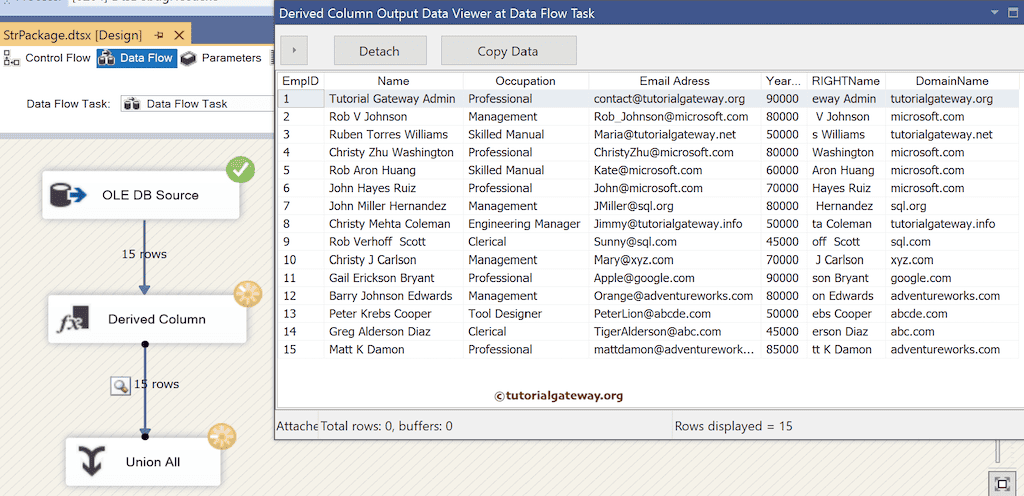Click email 'JMiller@sql.org'
The image size is (1024, 496).
point(675,206)
